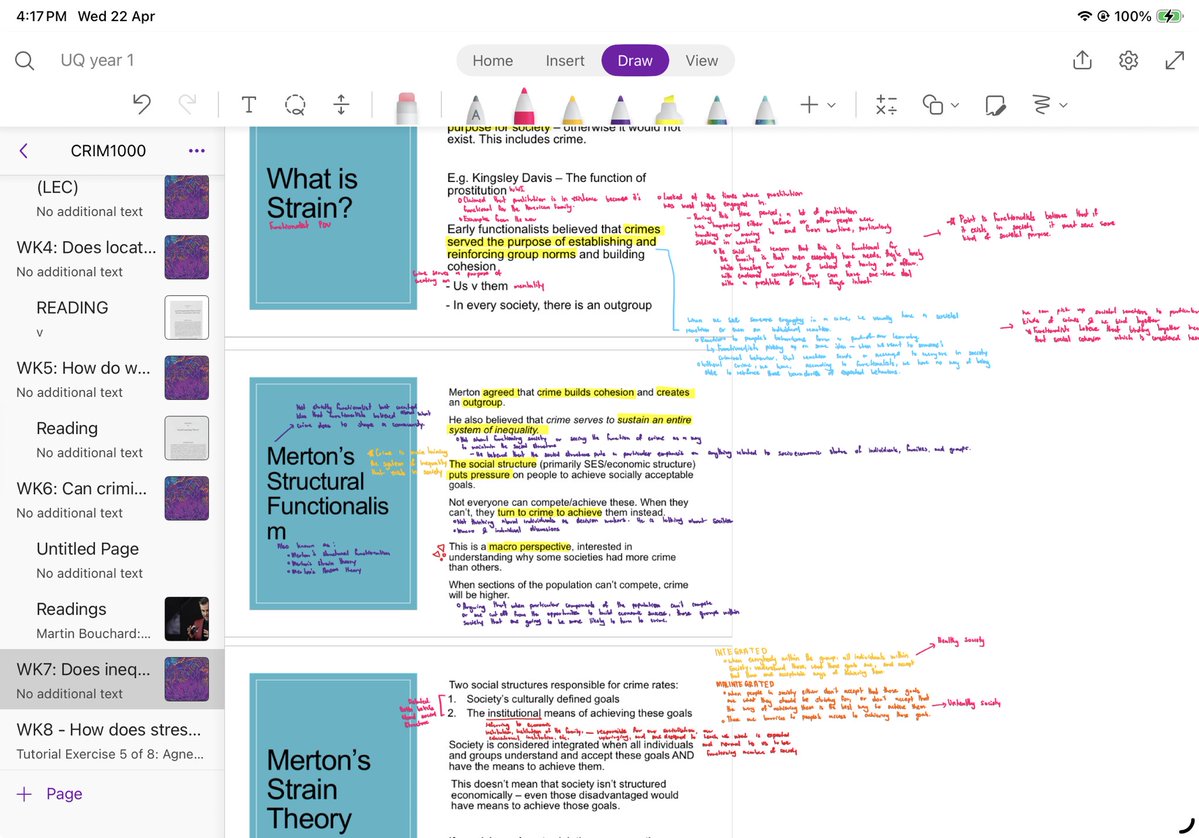Add a new Page

pos(49,794)
